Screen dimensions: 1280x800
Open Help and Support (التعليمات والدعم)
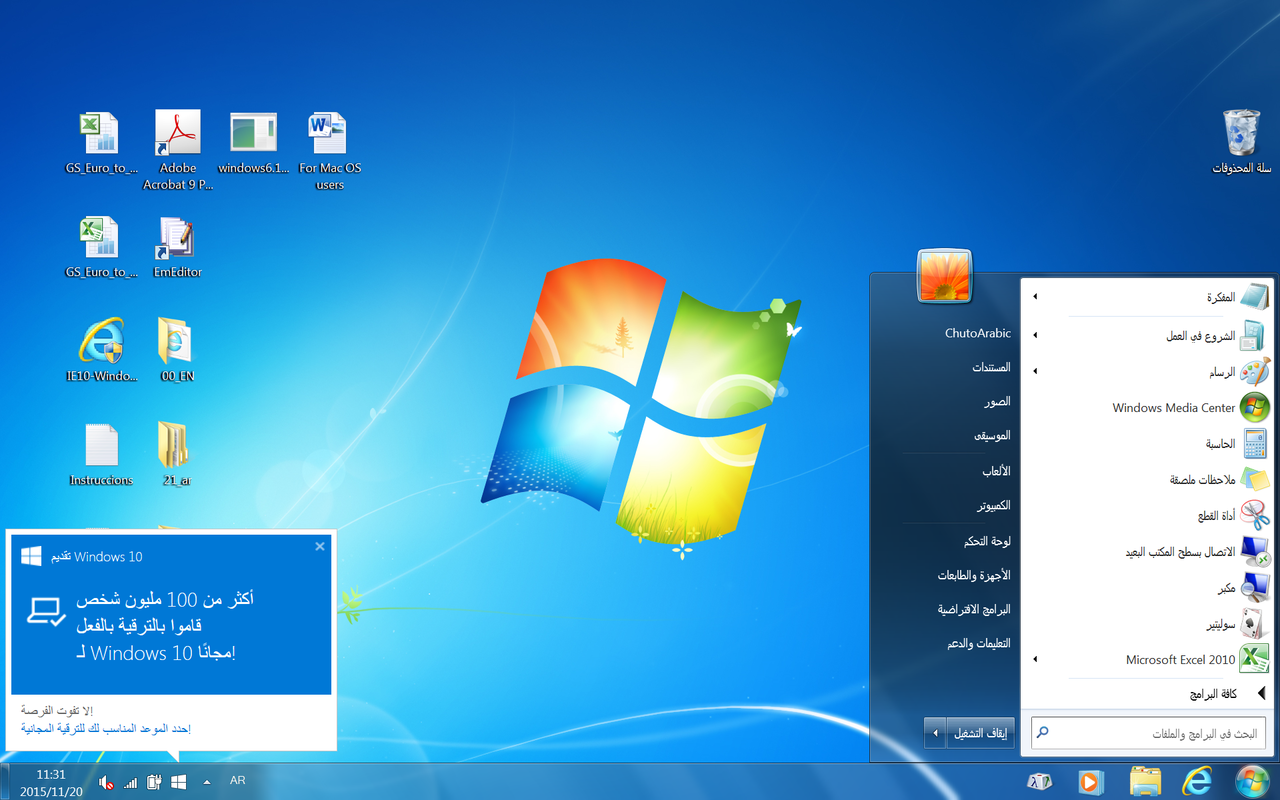coord(978,644)
